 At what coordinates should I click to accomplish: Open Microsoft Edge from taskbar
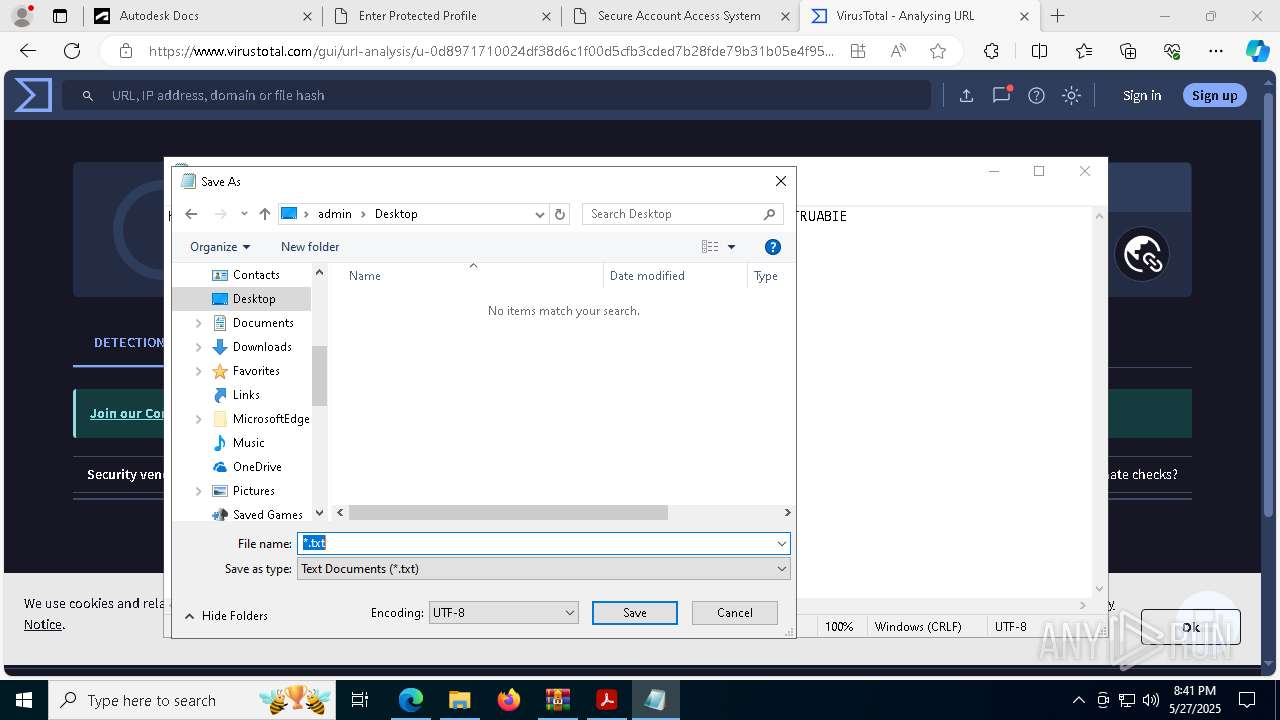point(411,700)
